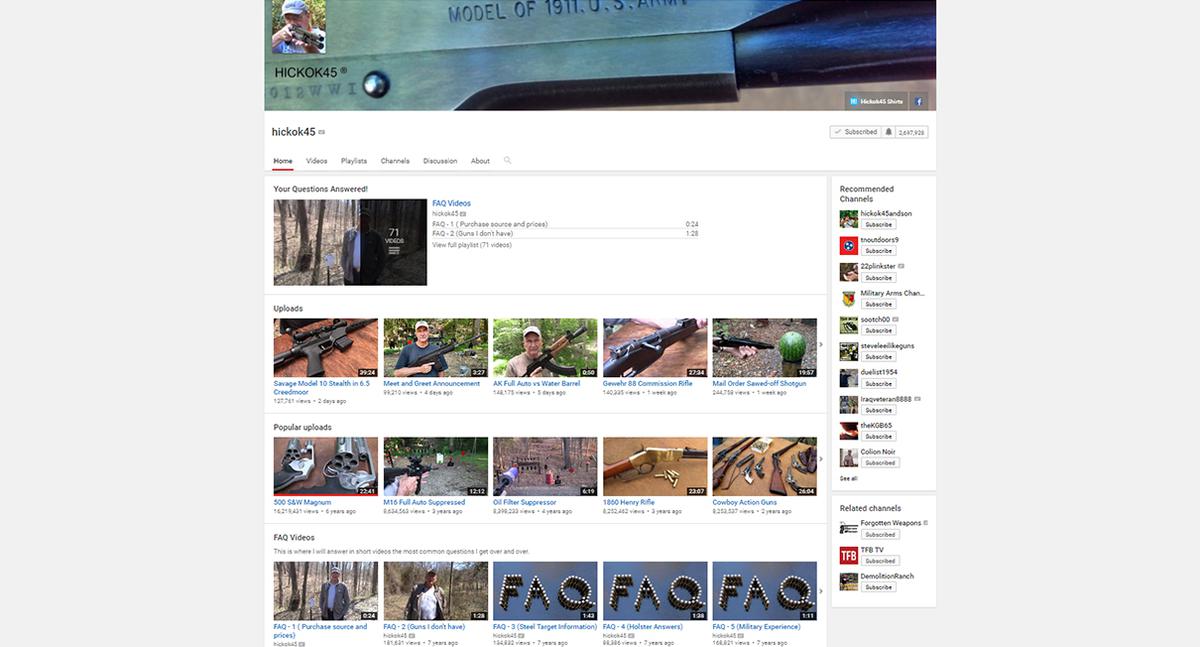
Task: Open duelist1954 channel avatar
Action: coord(849,378)
